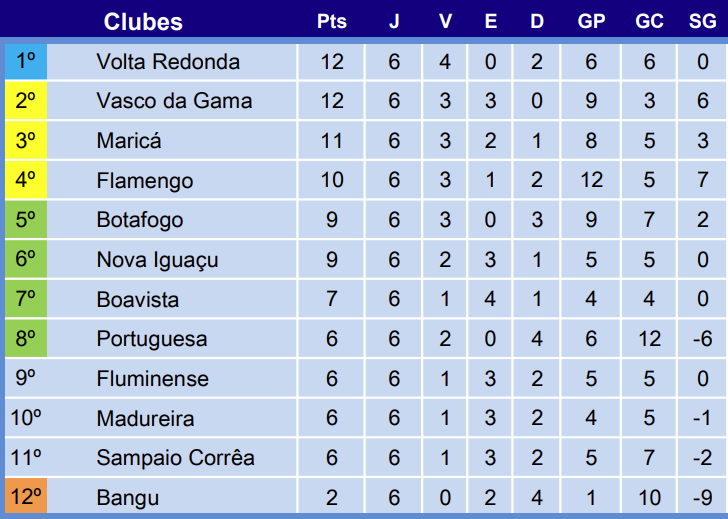Select Portuguesa's goal difference of -6

tap(702, 339)
